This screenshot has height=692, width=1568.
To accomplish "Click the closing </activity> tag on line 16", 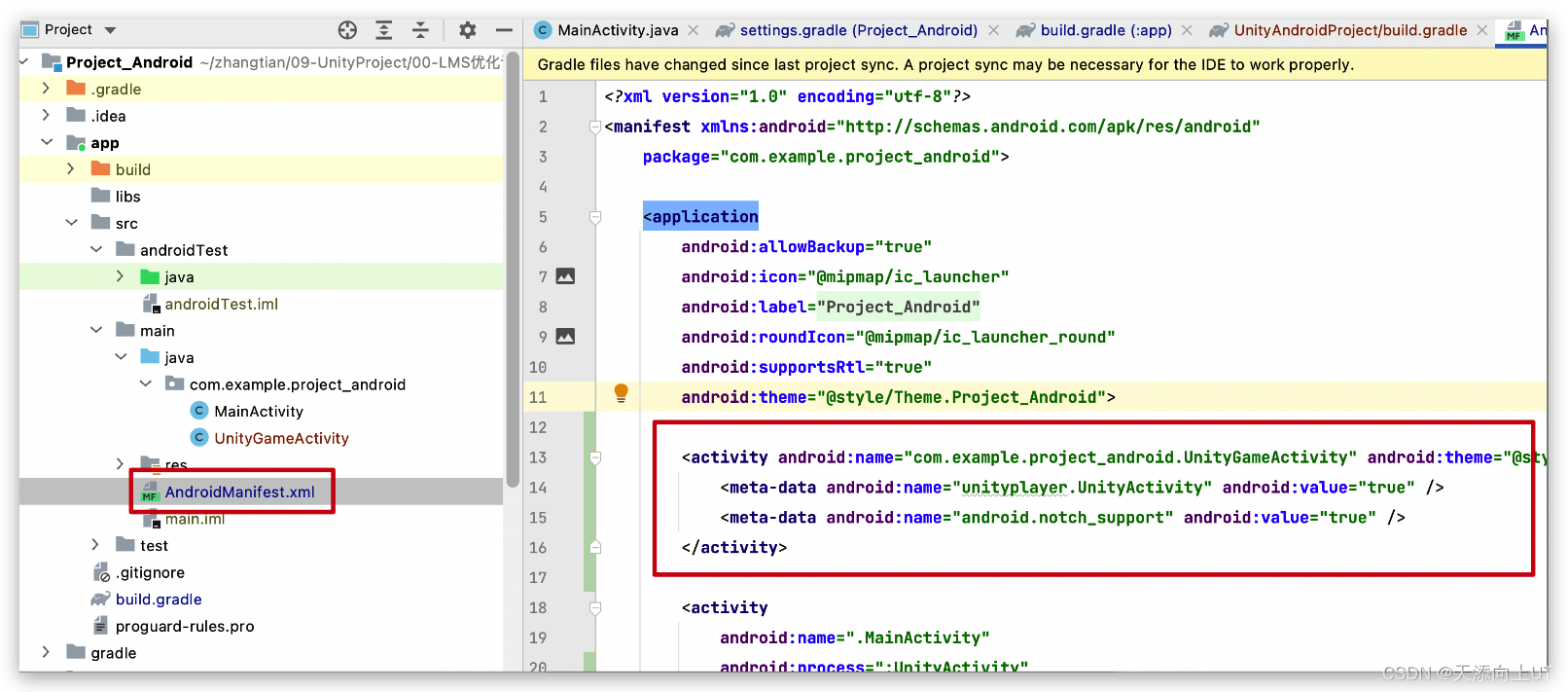I will (734, 548).
